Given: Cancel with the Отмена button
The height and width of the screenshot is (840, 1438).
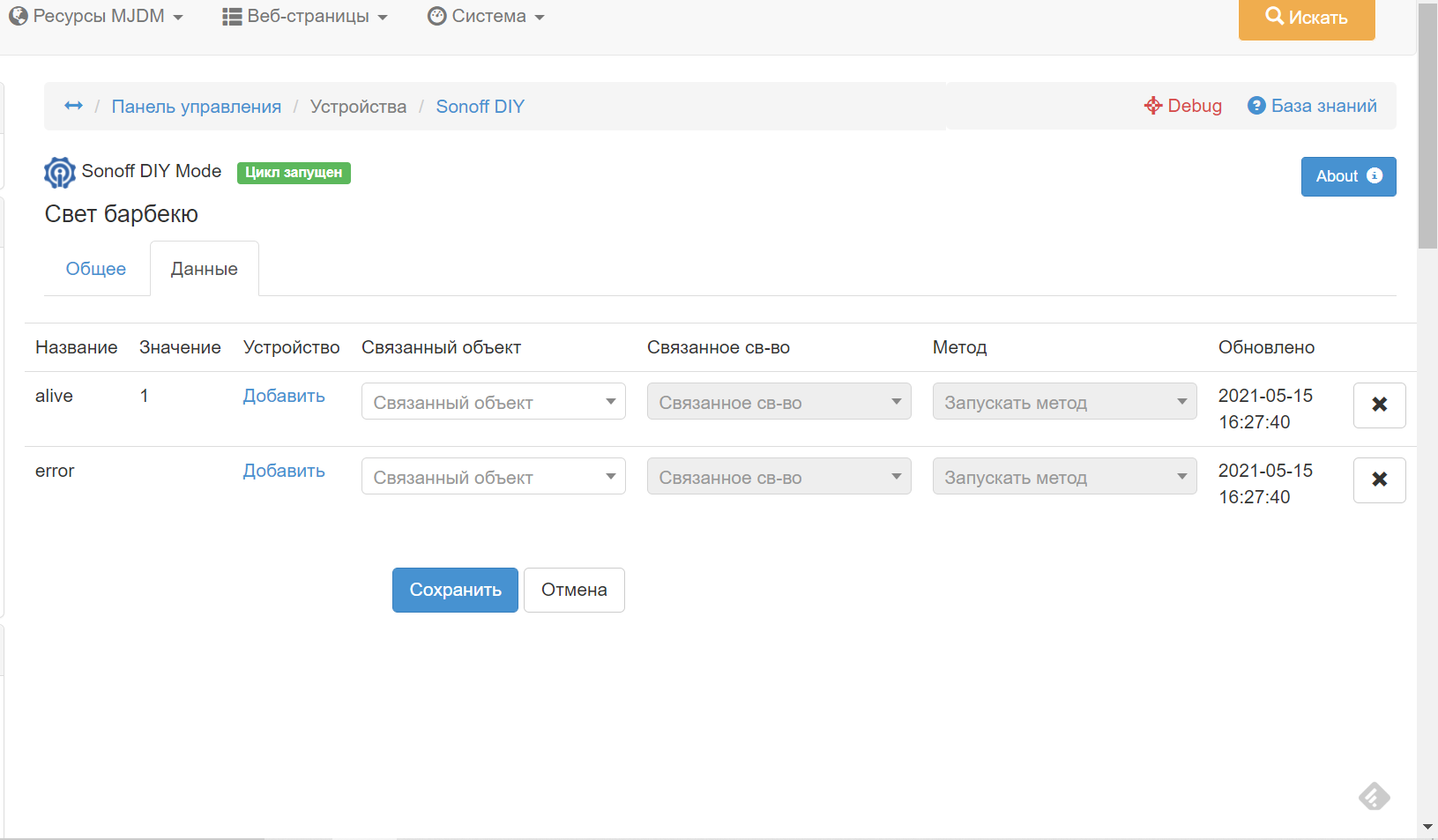Looking at the screenshot, I should [x=574, y=590].
